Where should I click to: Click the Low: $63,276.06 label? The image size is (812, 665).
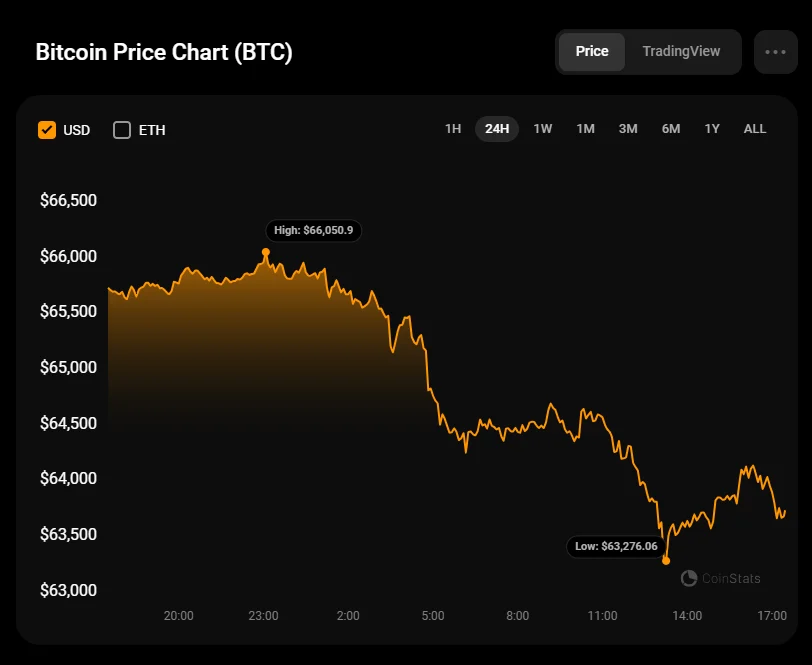pyautogui.click(x=616, y=546)
